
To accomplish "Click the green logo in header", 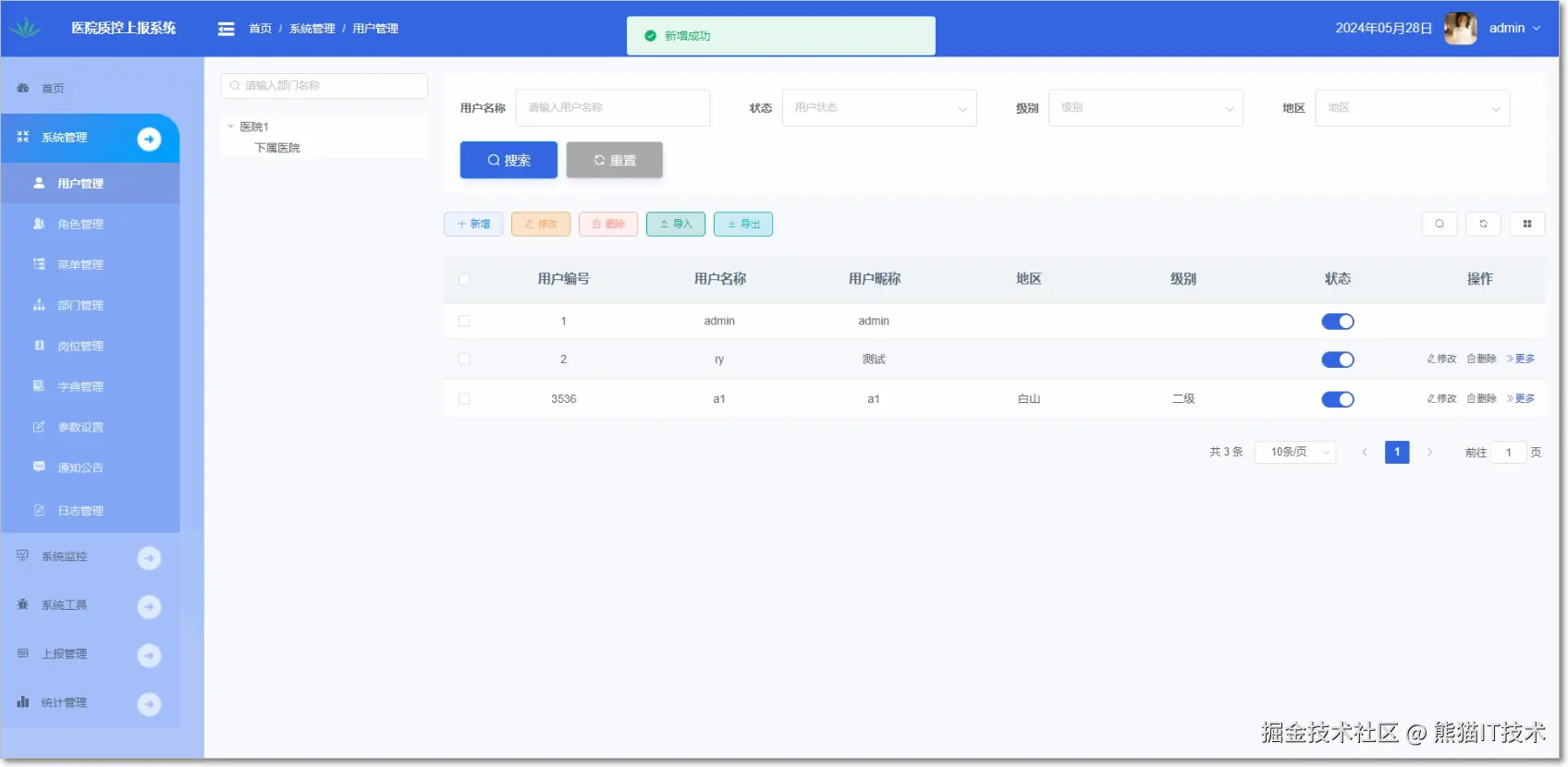I will click(x=26, y=28).
